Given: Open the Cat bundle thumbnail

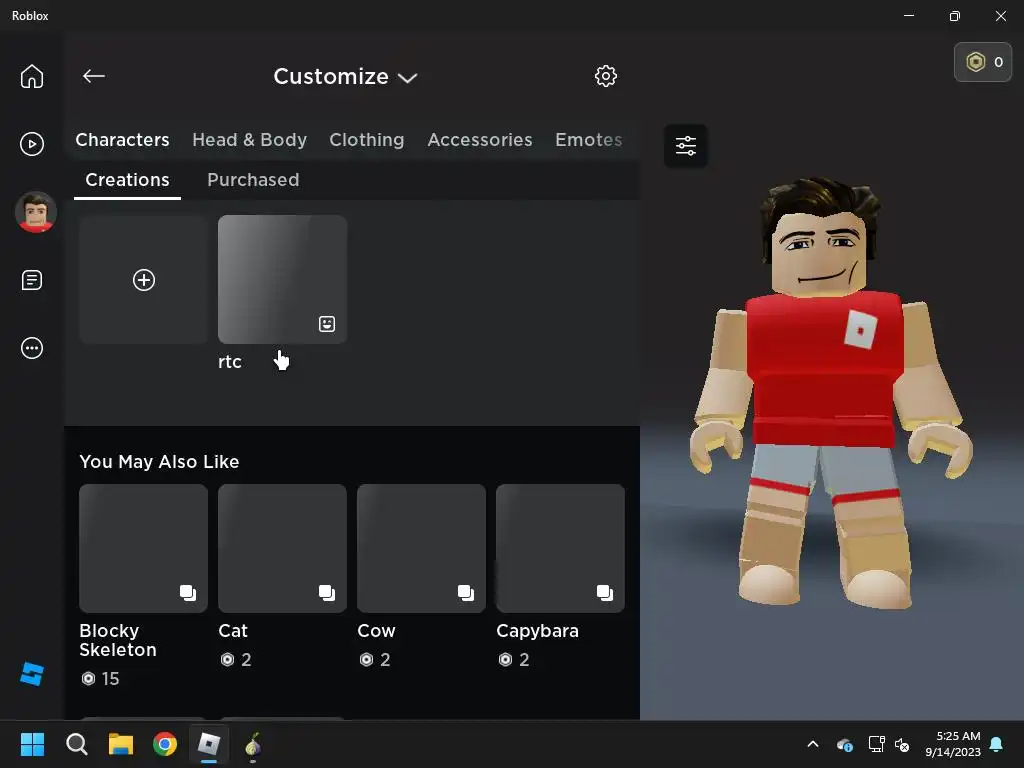Looking at the screenshot, I should tap(282, 549).
